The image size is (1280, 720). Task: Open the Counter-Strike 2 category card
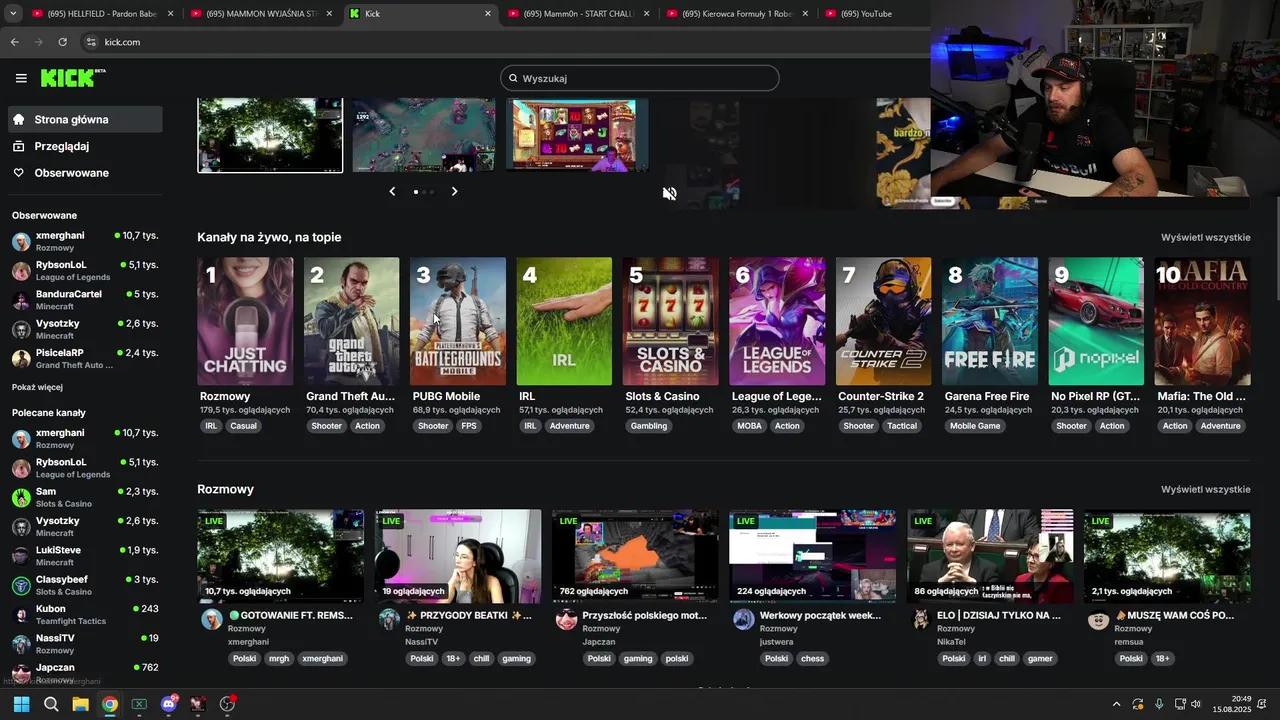[x=883, y=321]
